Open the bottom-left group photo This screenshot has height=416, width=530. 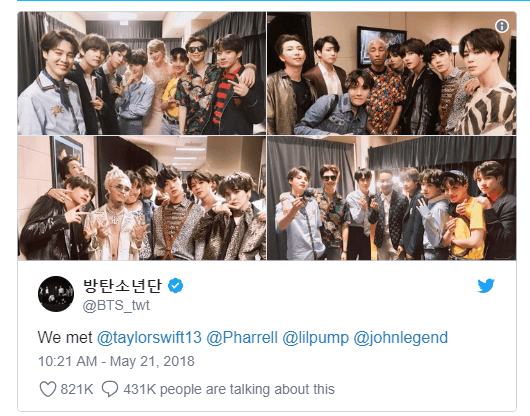(x=142, y=198)
